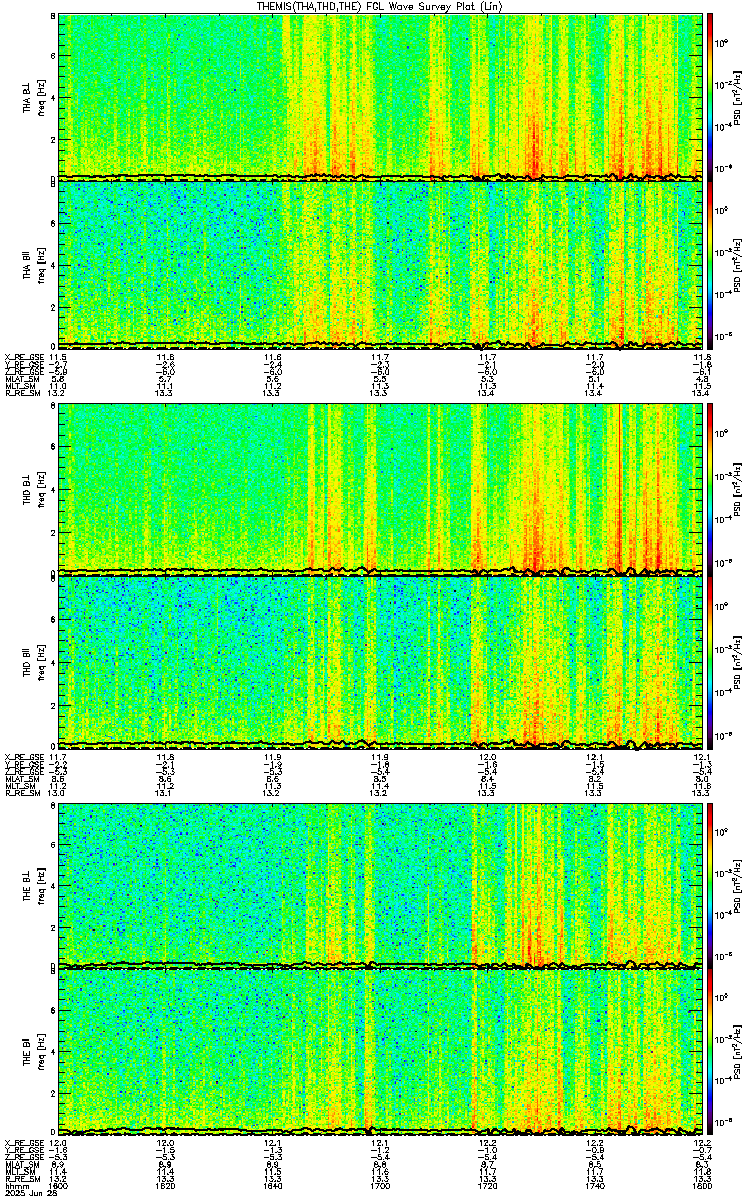Click inside the THA B-perpendicular spectrogram panel
Screen dimensions: 750x1200
[x=379, y=96]
